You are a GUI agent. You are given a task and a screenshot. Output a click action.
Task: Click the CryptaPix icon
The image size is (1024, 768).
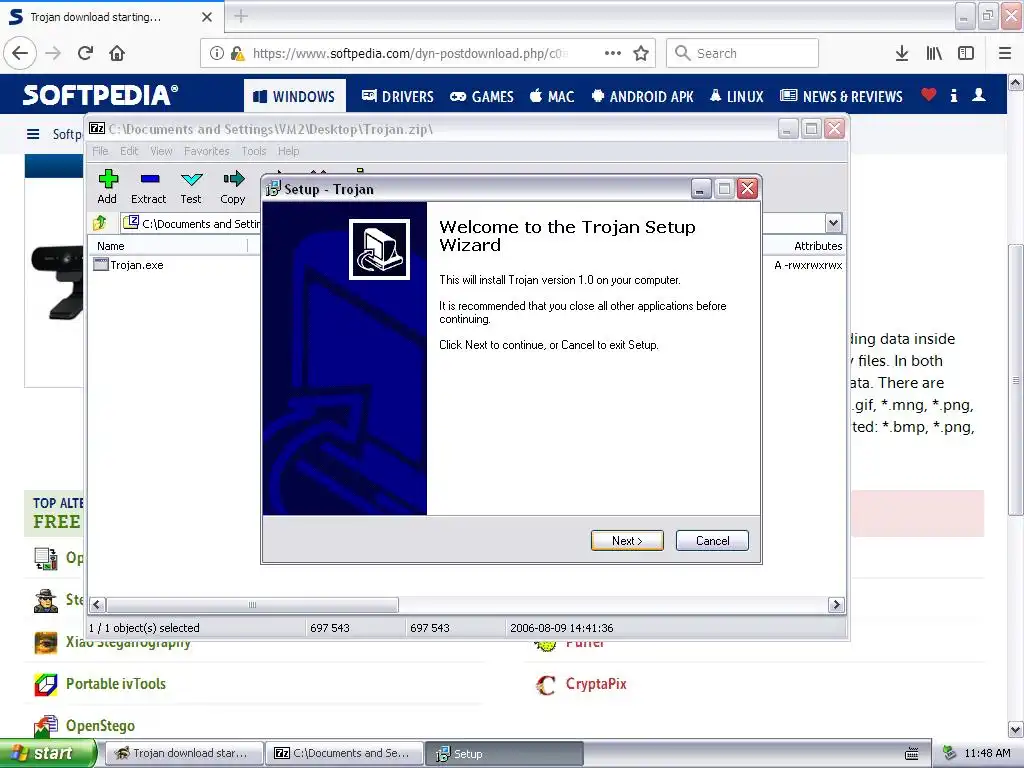545,684
